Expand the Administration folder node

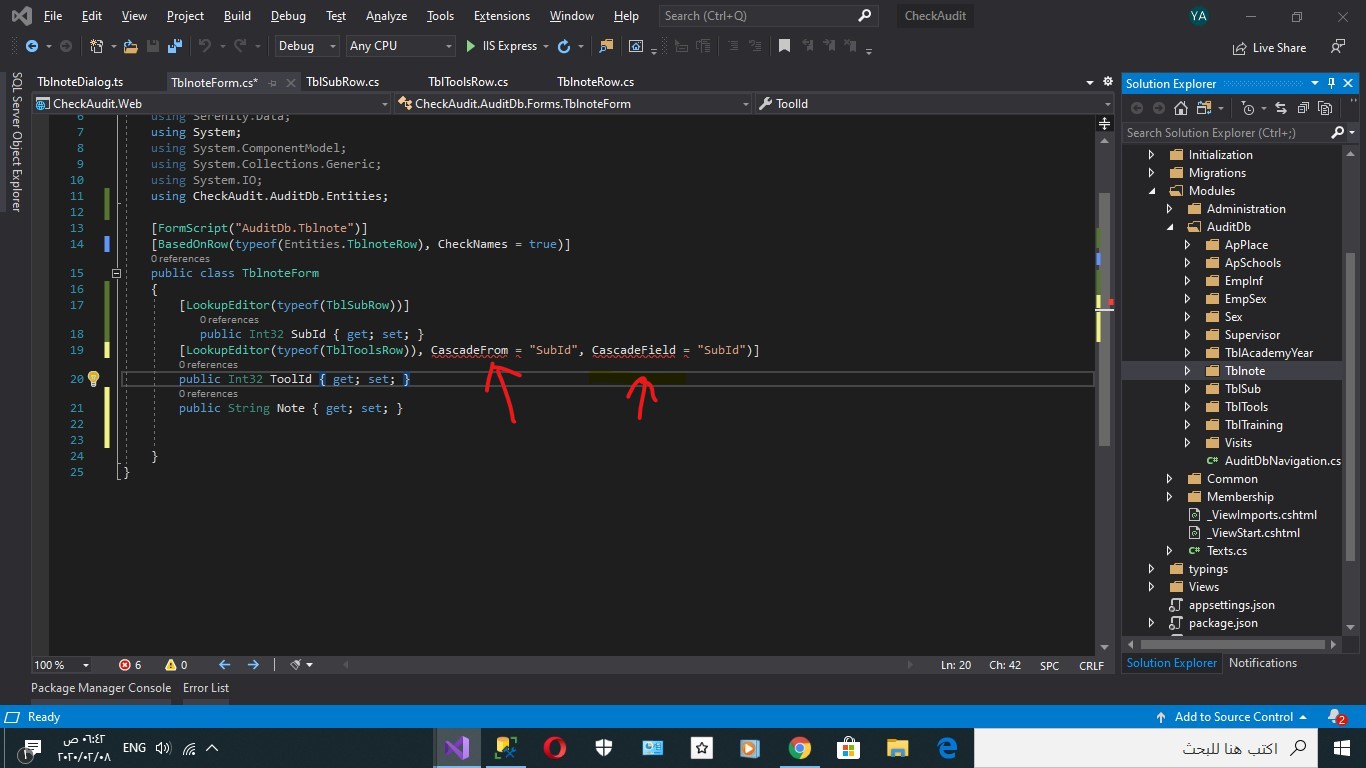(x=1168, y=208)
